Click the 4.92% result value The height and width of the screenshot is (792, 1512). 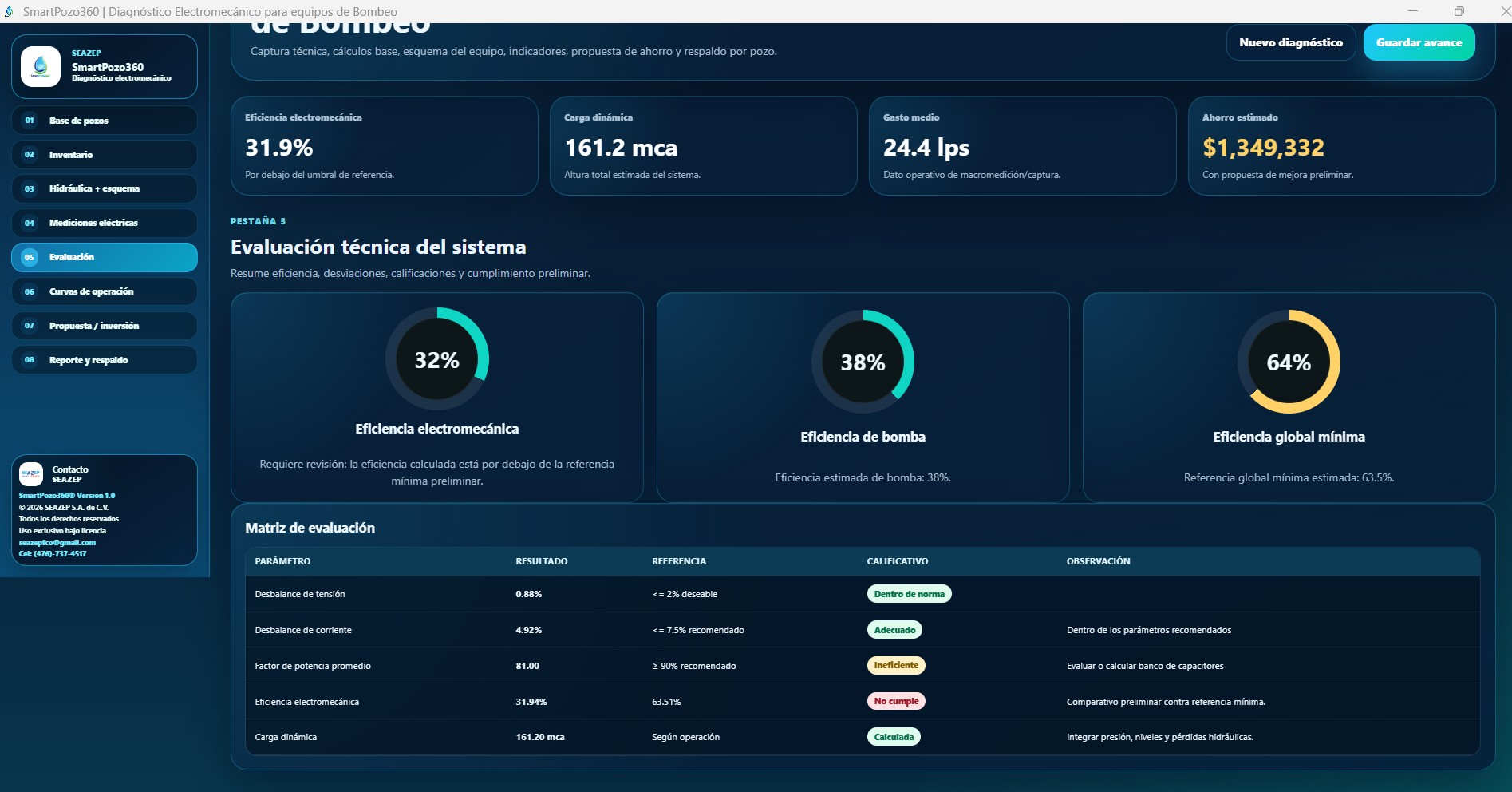pyautogui.click(x=529, y=630)
